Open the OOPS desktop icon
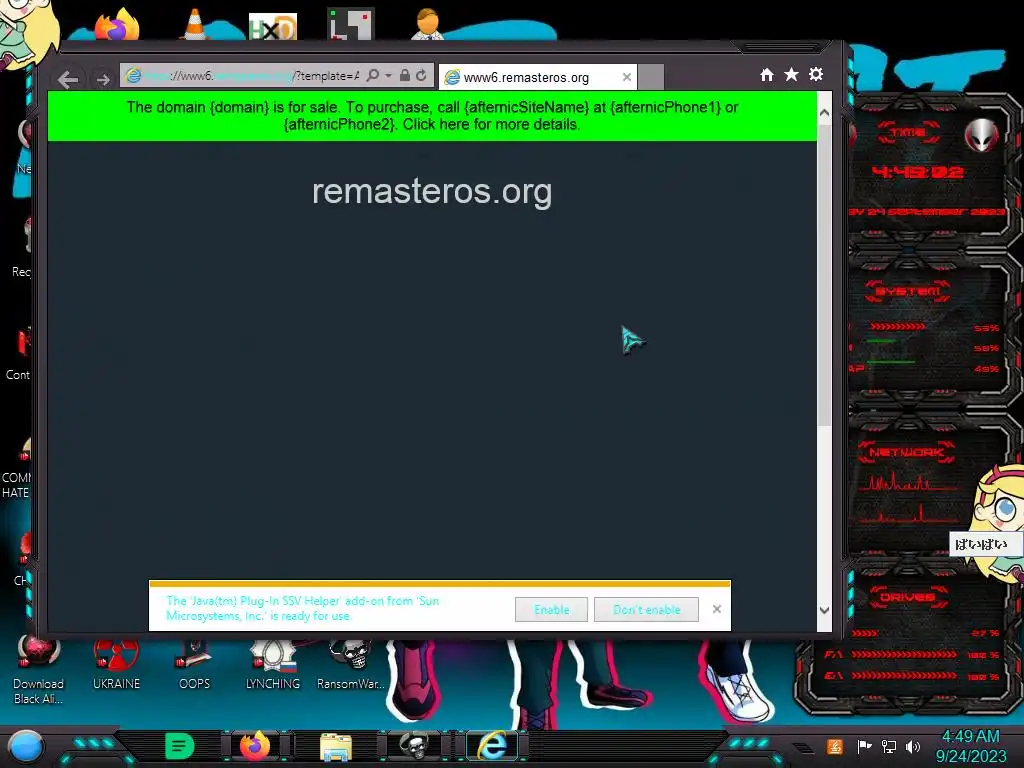 point(194,664)
